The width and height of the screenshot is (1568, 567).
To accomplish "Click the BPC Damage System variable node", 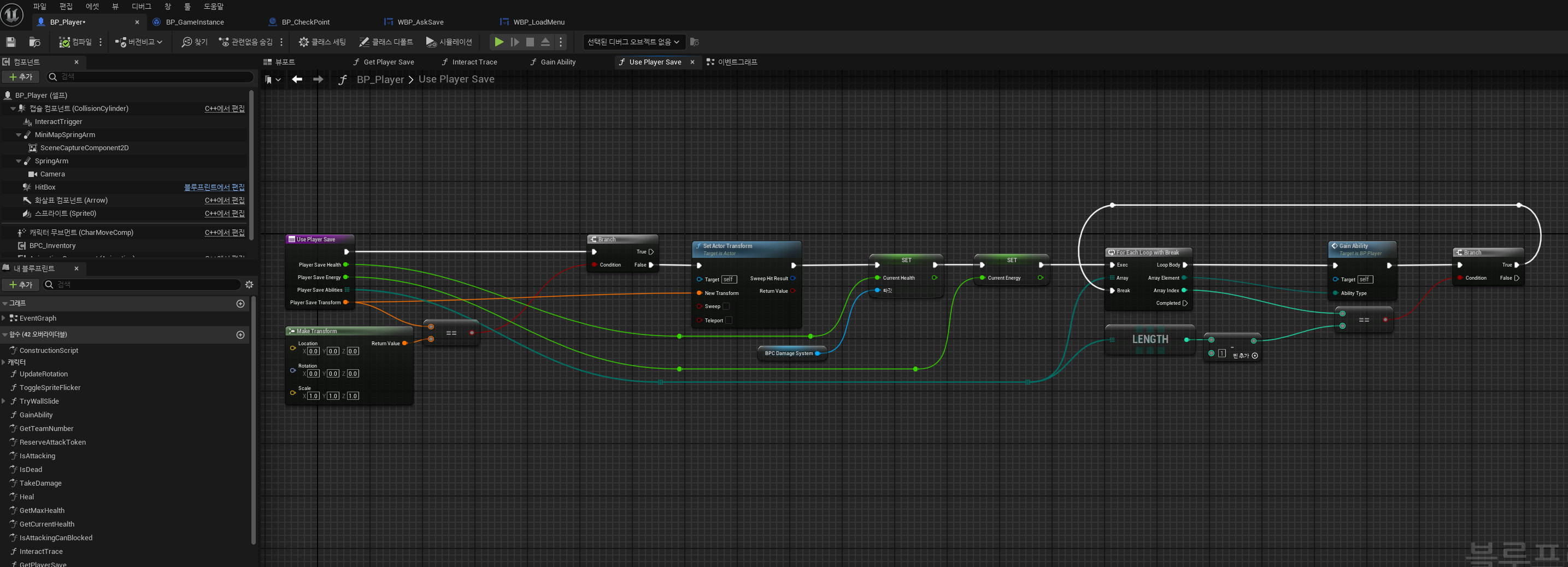I will pyautogui.click(x=792, y=353).
